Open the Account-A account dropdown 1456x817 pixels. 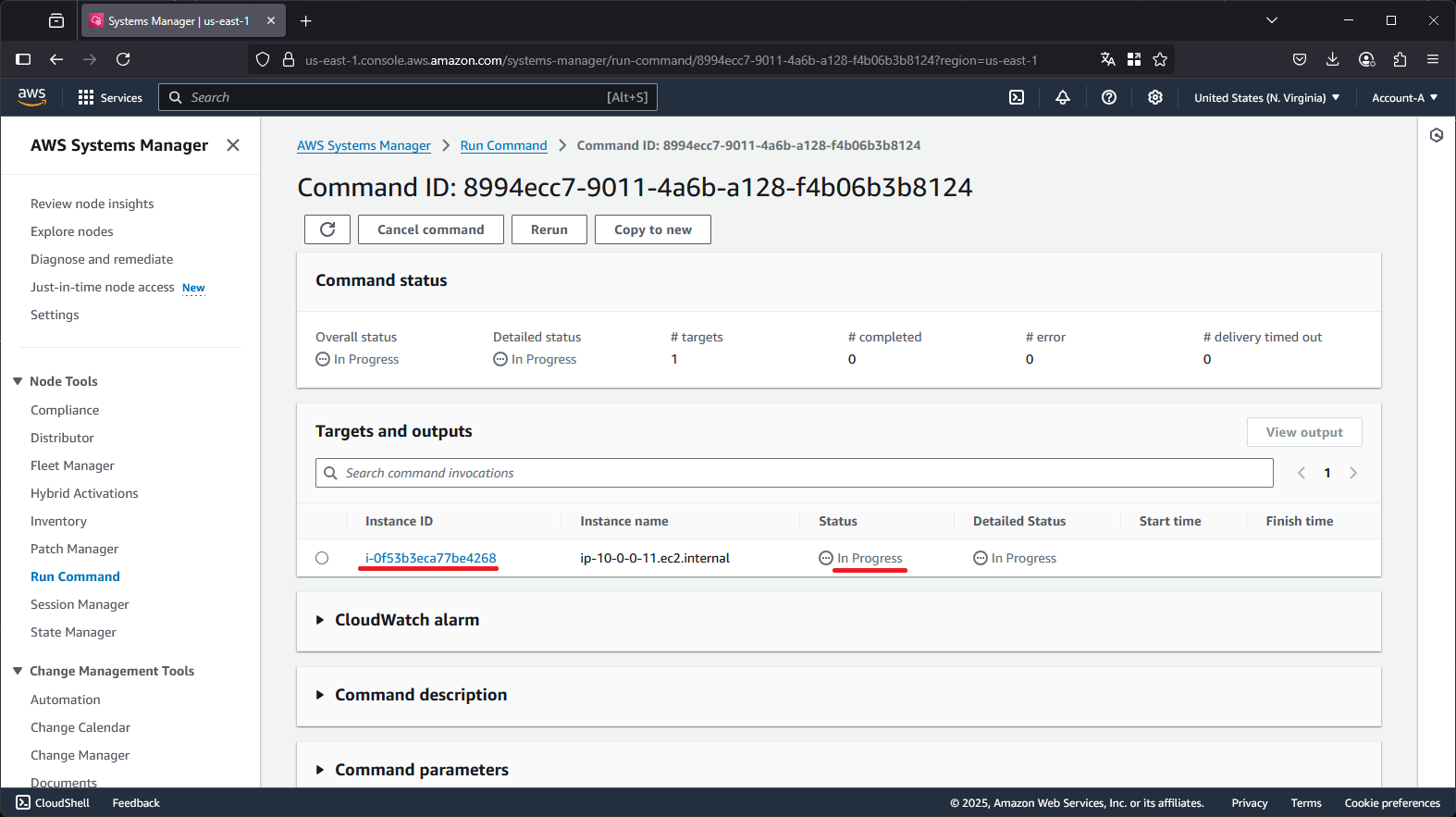(1404, 97)
